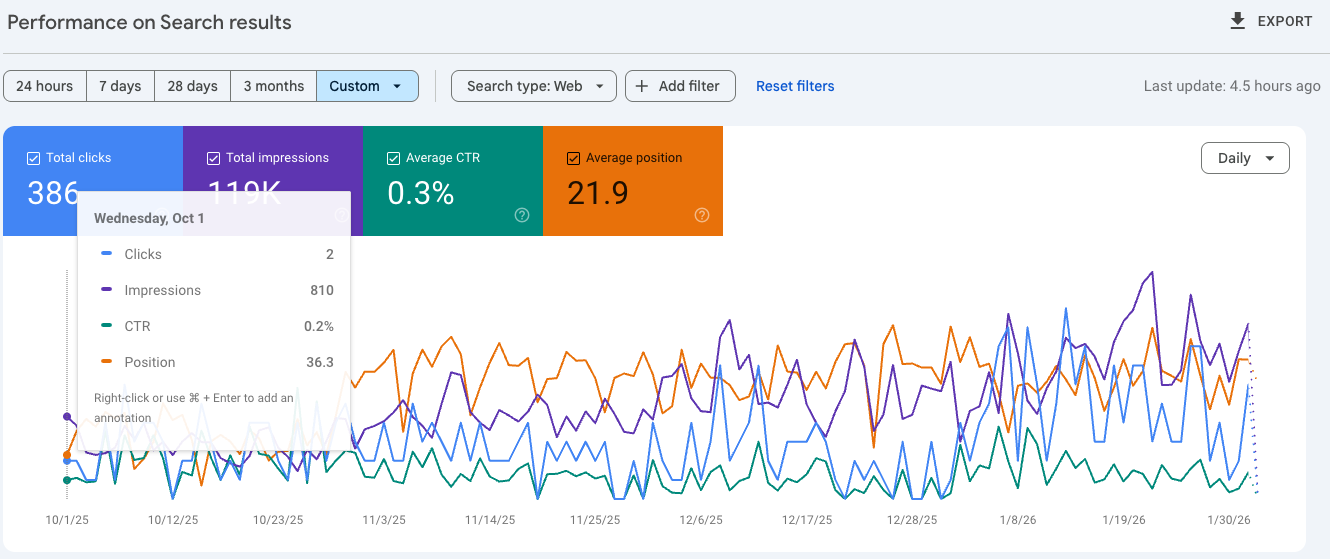The width and height of the screenshot is (1330, 559).
Task: Toggle the Total impressions checkbox
Action: 214,158
